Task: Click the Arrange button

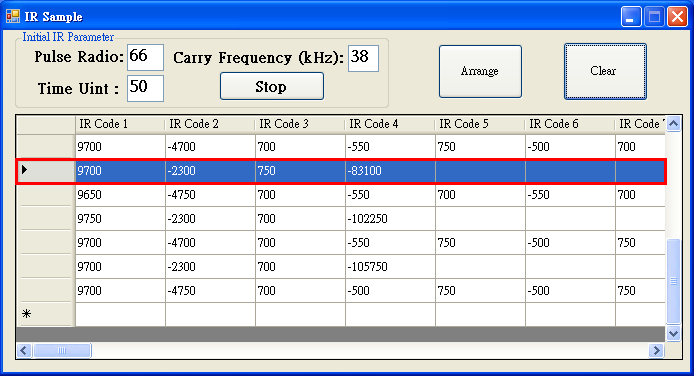Action: (x=480, y=71)
